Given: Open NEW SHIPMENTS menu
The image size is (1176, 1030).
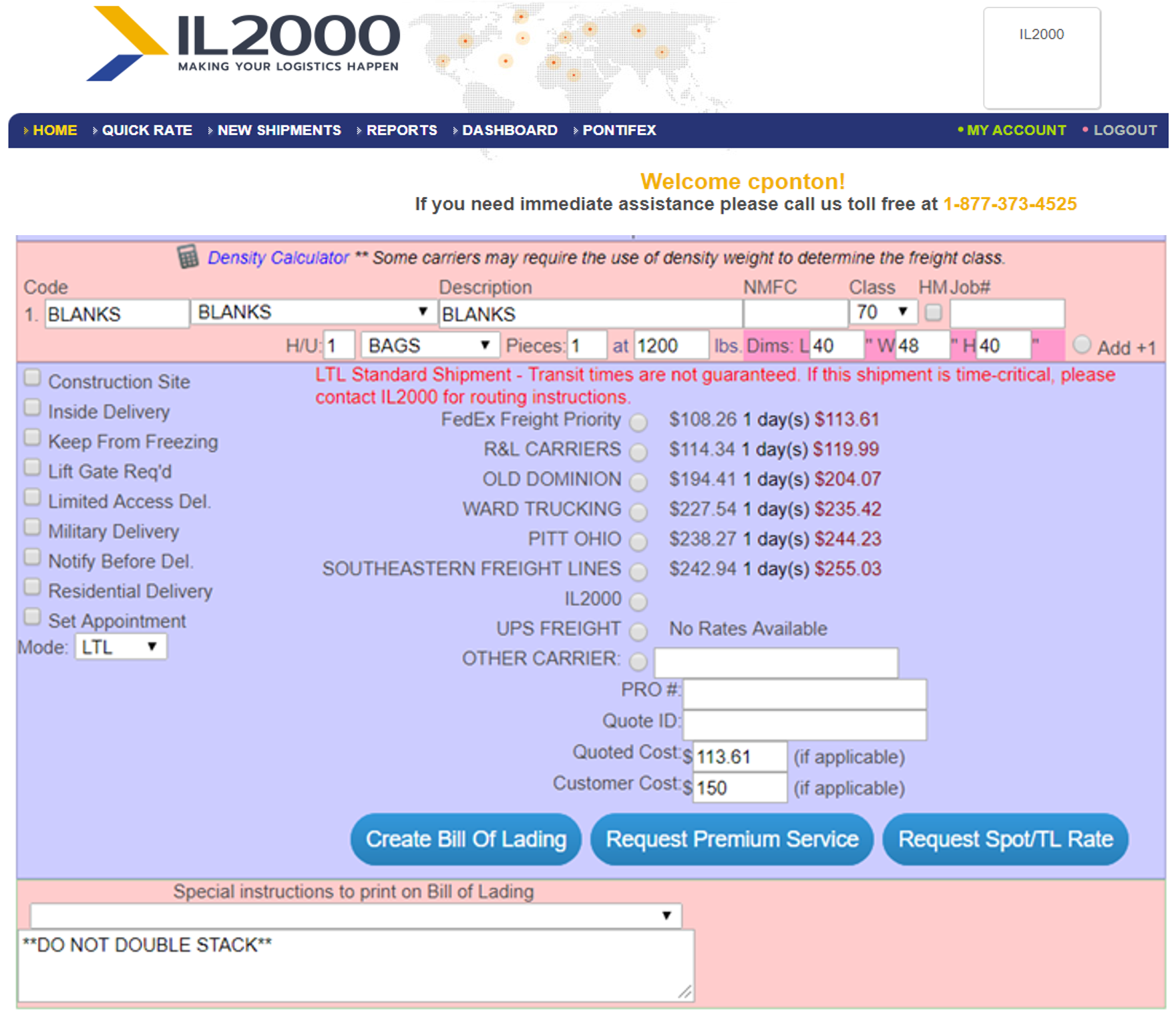Looking at the screenshot, I should point(279,130).
